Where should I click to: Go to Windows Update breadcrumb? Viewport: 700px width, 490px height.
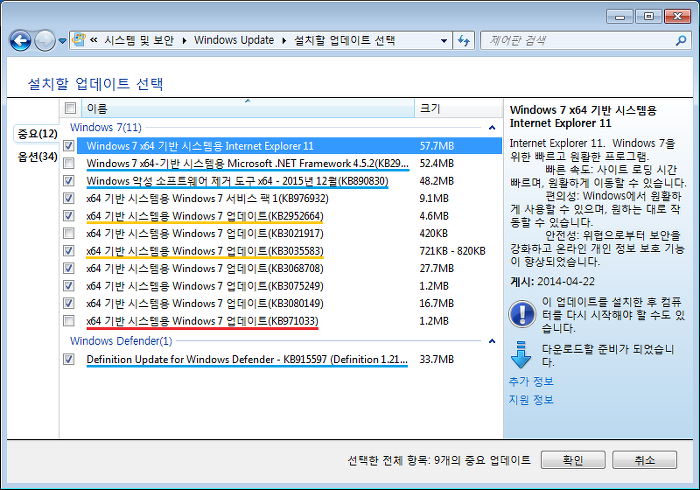[234, 40]
